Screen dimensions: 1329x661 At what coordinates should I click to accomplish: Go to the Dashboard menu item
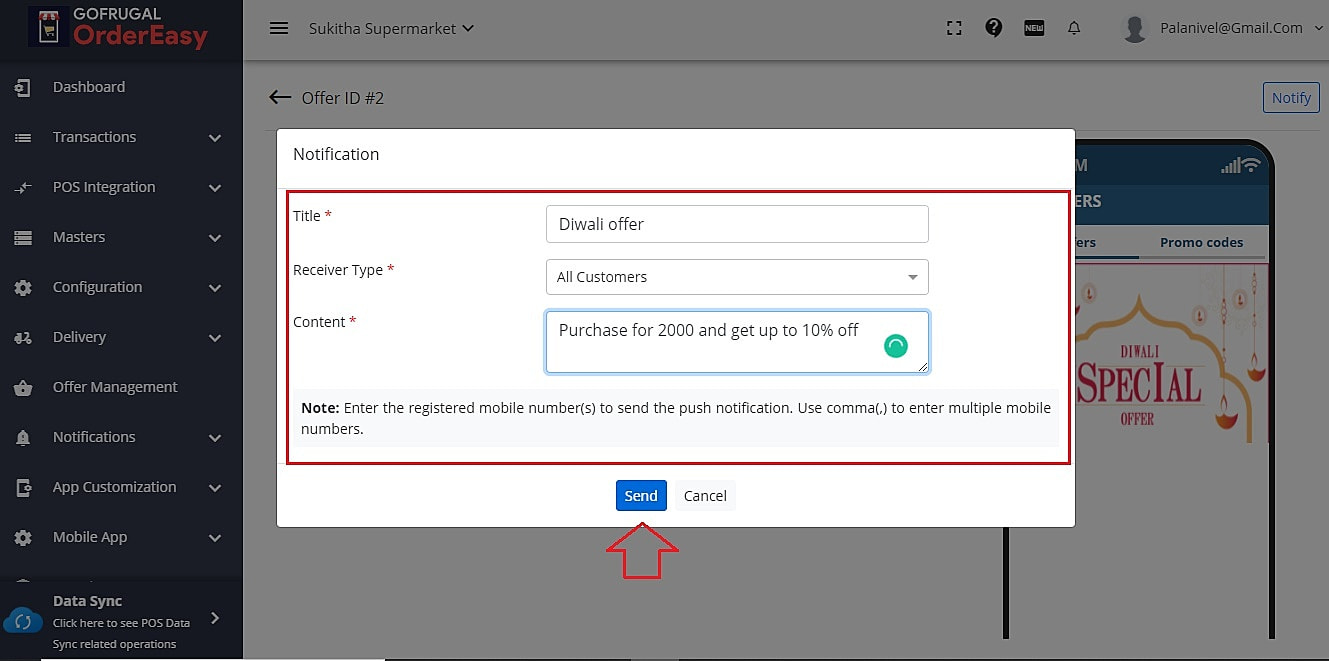(x=89, y=87)
